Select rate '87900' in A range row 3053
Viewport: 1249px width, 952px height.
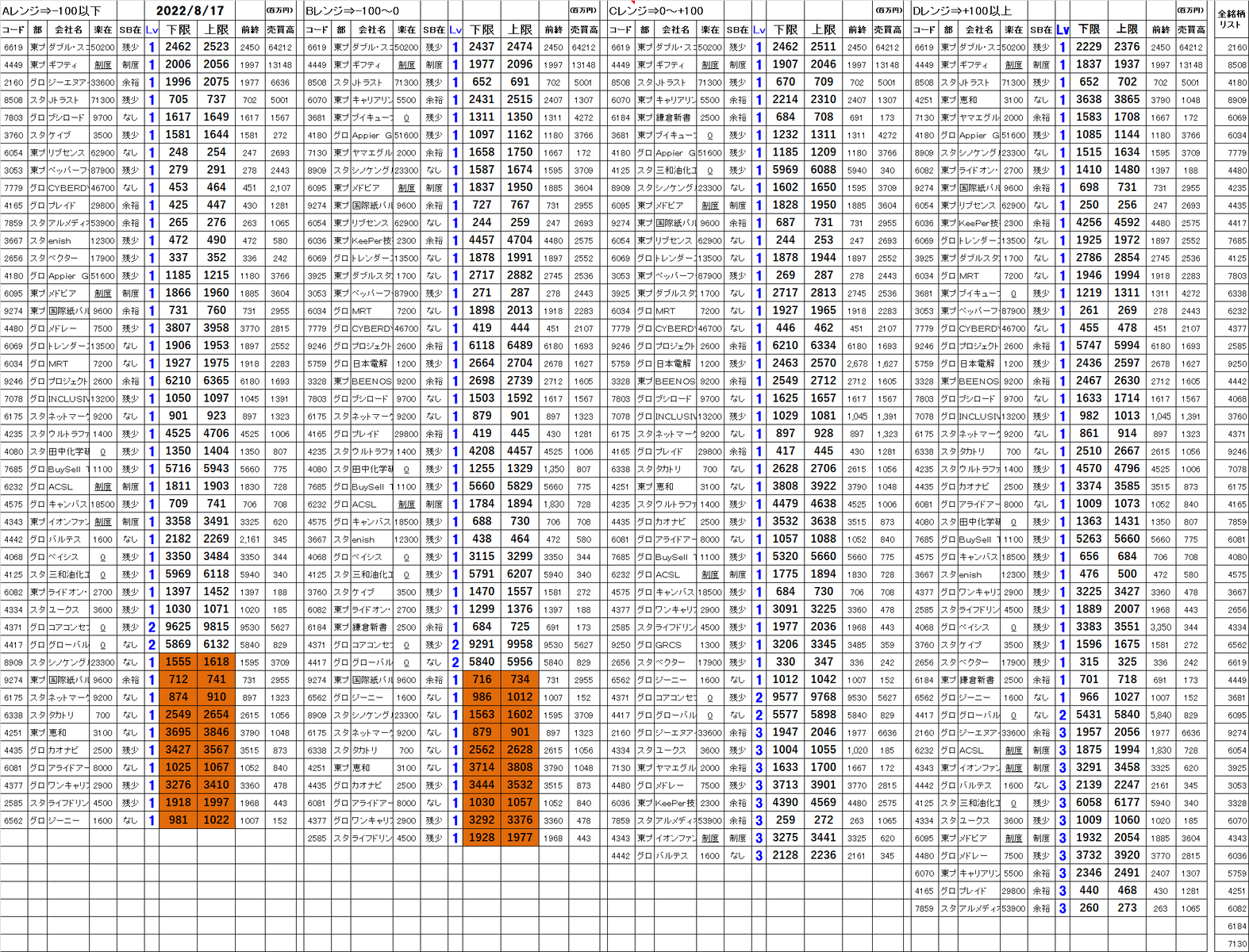(102, 170)
